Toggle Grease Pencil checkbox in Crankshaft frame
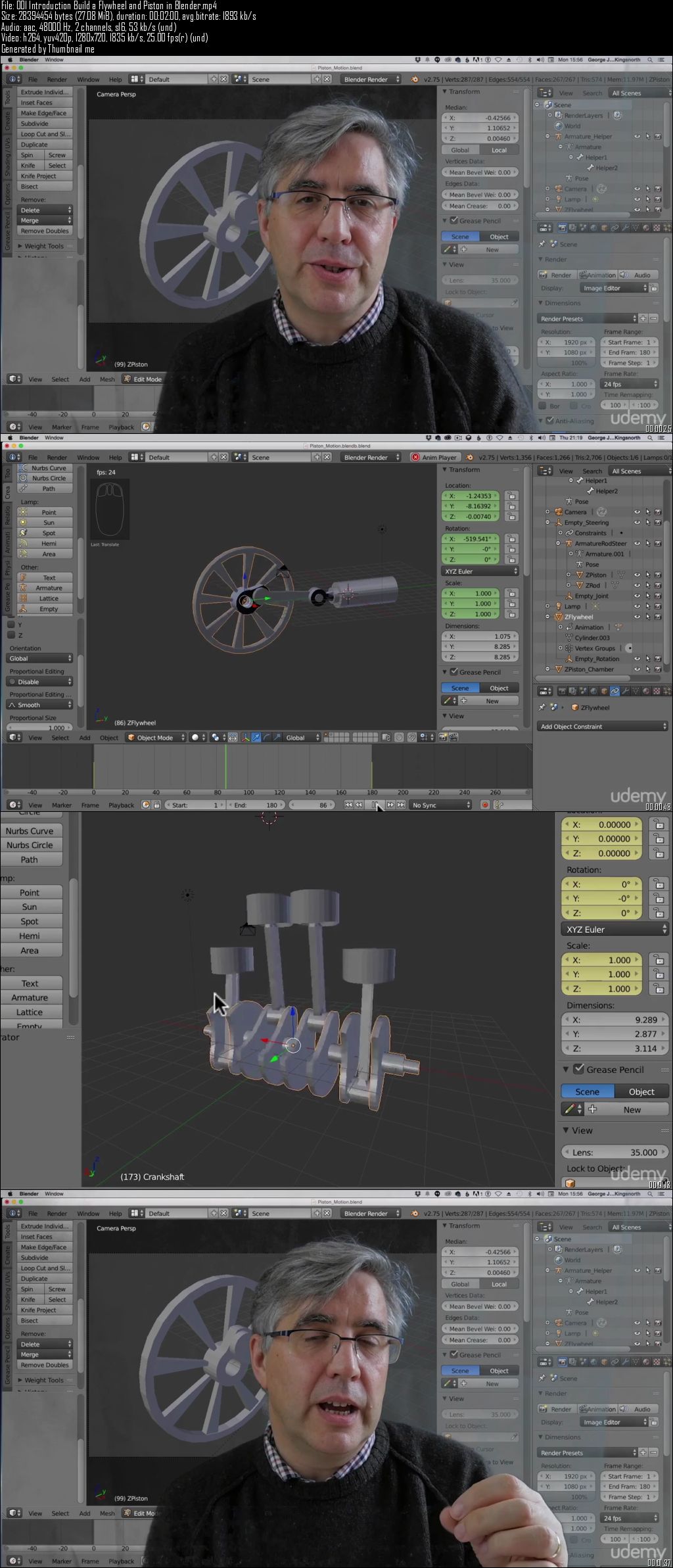 point(578,1069)
